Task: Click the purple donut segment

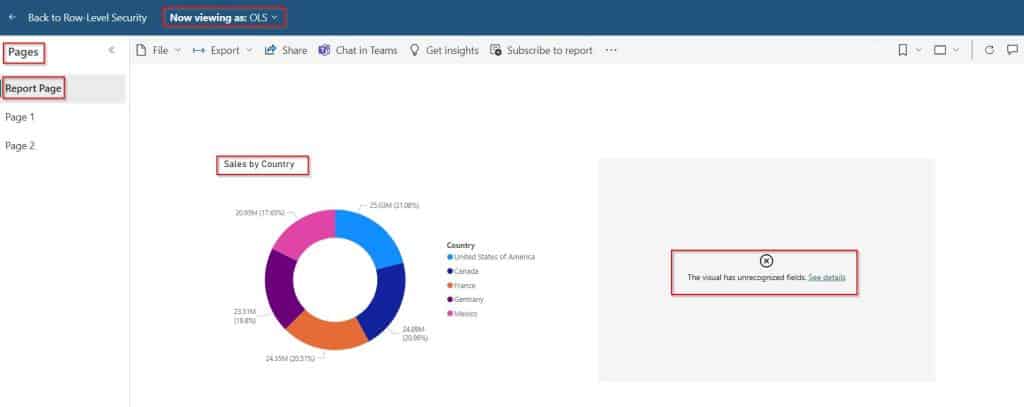Action: coord(280,287)
